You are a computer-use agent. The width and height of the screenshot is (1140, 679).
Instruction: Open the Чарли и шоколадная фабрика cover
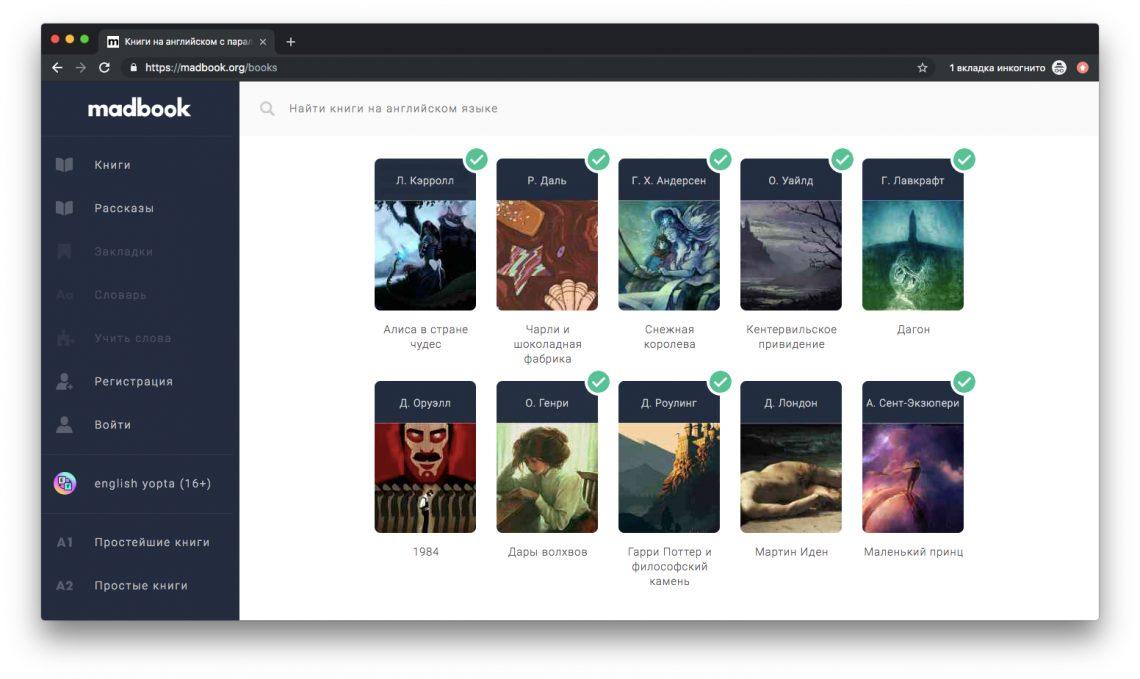(x=547, y=255)
